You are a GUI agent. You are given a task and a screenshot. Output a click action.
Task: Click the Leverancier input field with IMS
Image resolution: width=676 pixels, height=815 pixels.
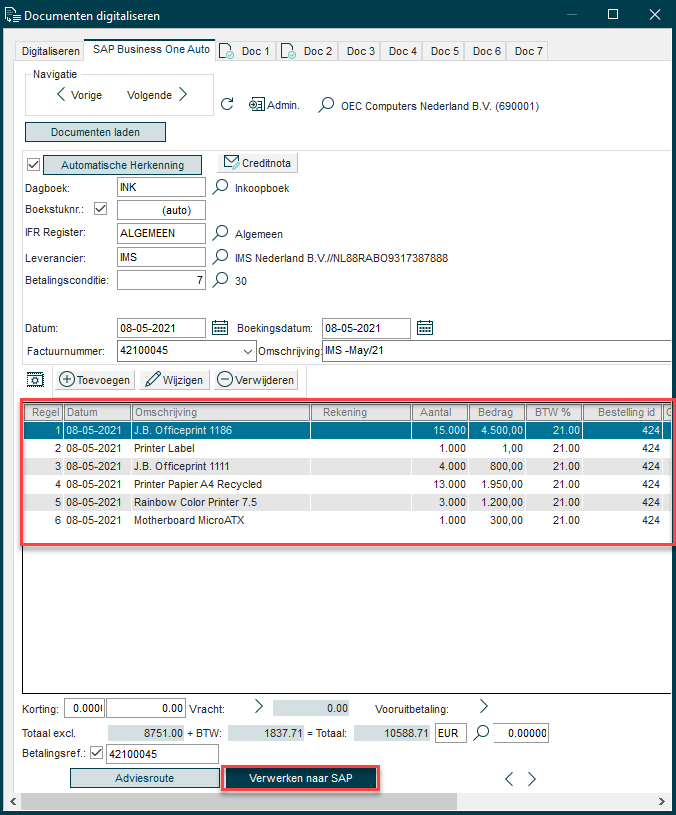point(161,257)
